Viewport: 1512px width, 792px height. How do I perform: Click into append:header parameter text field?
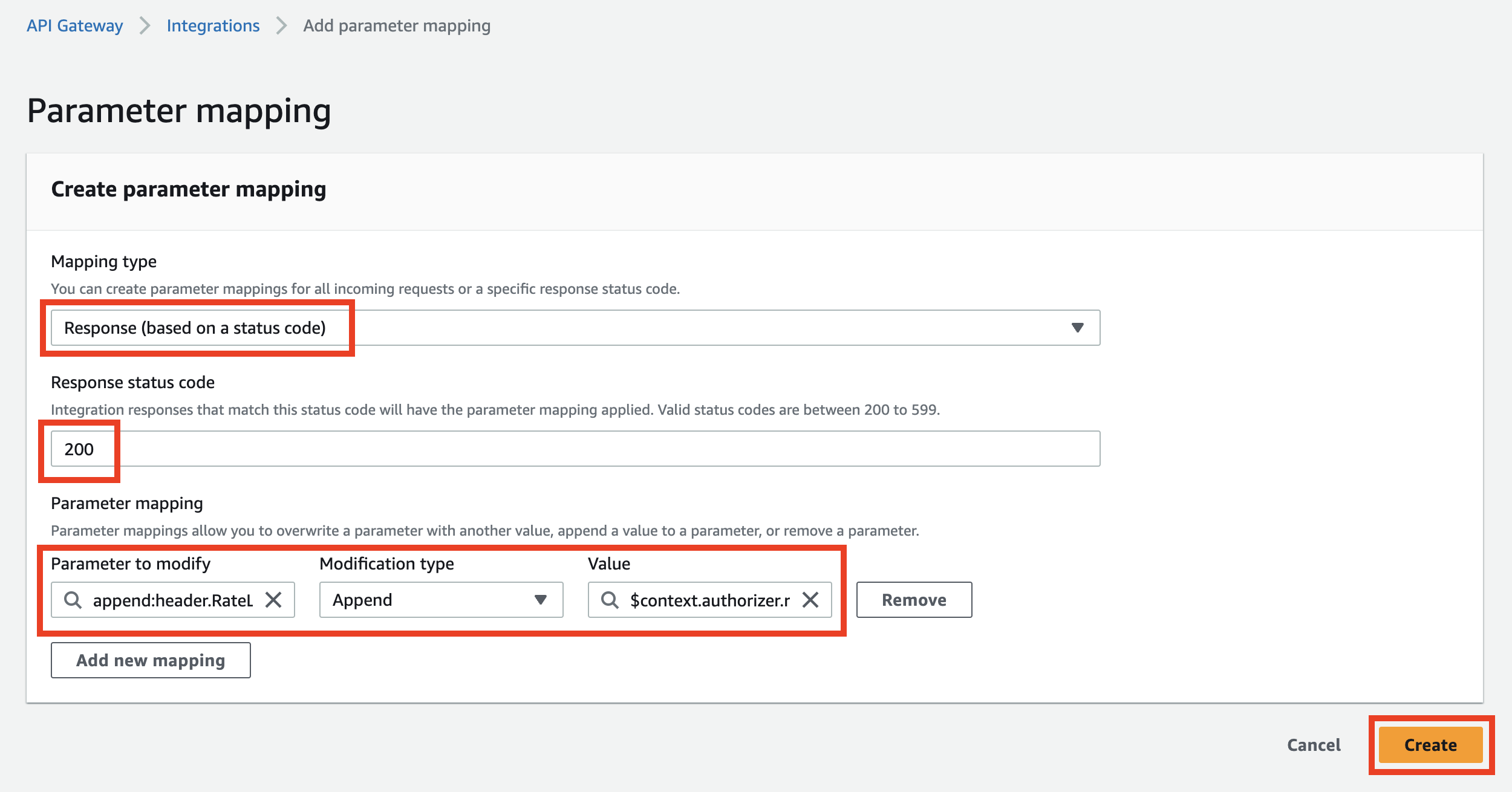click(172, 600)
